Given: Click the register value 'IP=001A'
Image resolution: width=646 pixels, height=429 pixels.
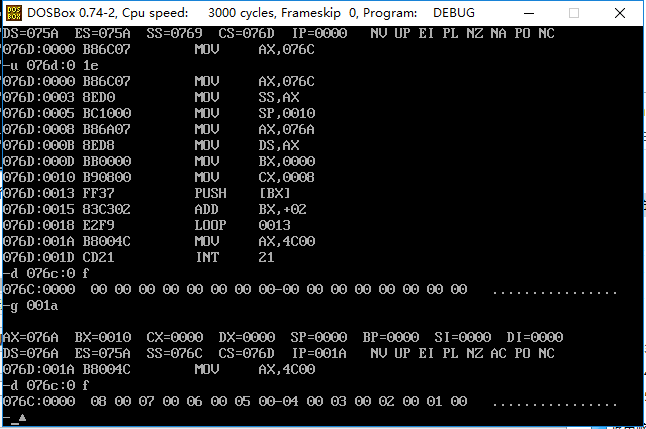Looking at the screenshot, I should (319, 354).
